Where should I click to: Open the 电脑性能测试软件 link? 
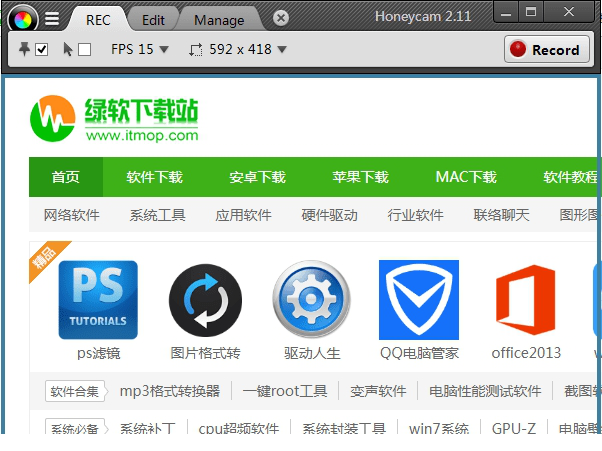pos(485,391)
